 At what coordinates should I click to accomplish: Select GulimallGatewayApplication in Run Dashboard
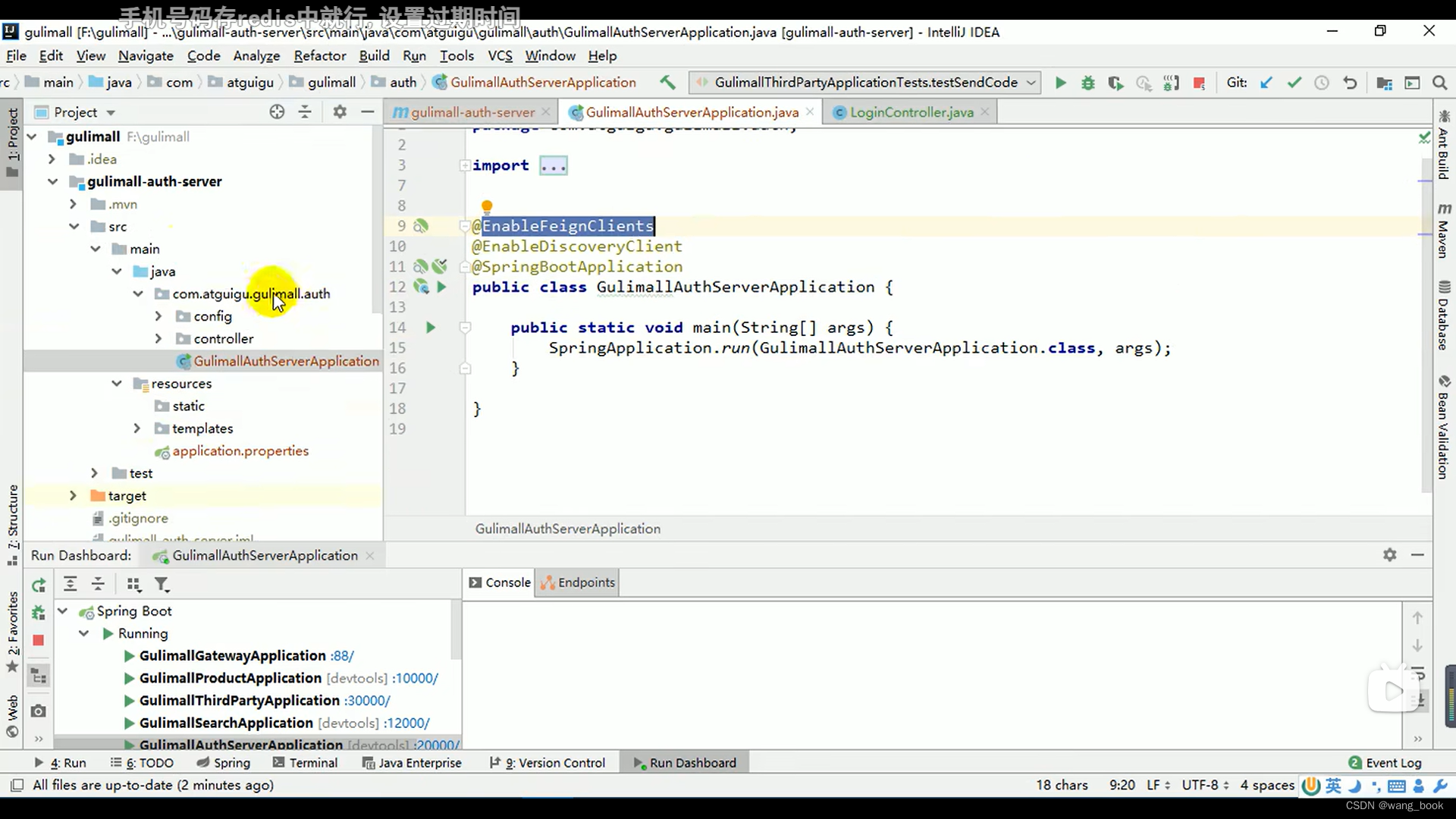(x=232, y=656)
